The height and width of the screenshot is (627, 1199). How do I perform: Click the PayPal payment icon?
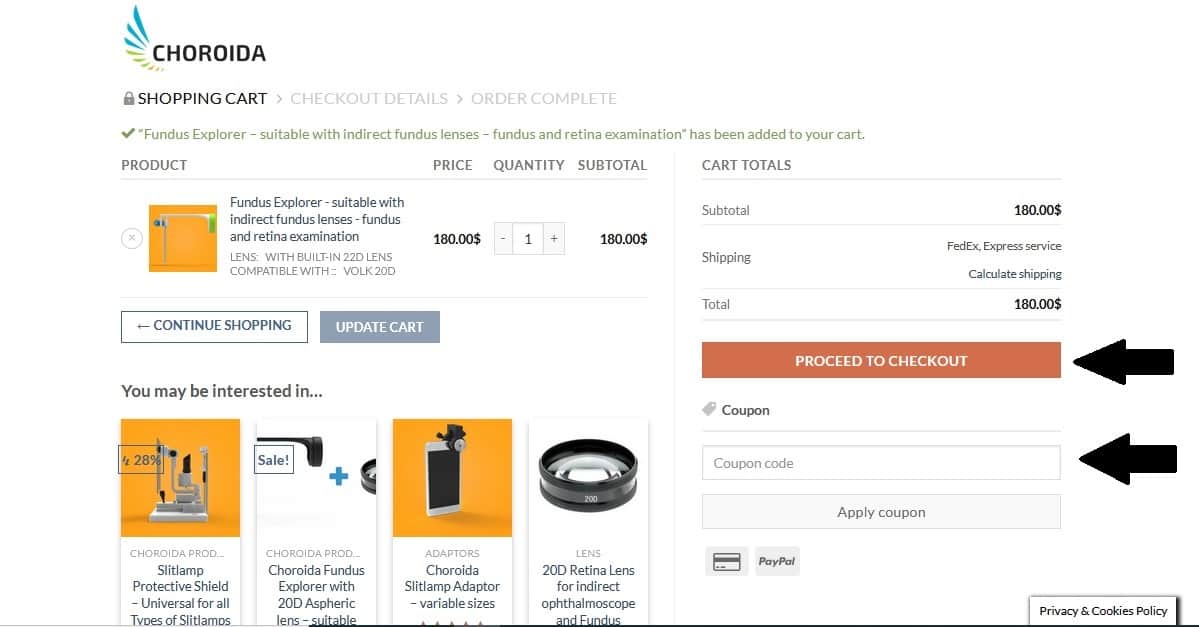pyautogui.click(x=776, y=561)
